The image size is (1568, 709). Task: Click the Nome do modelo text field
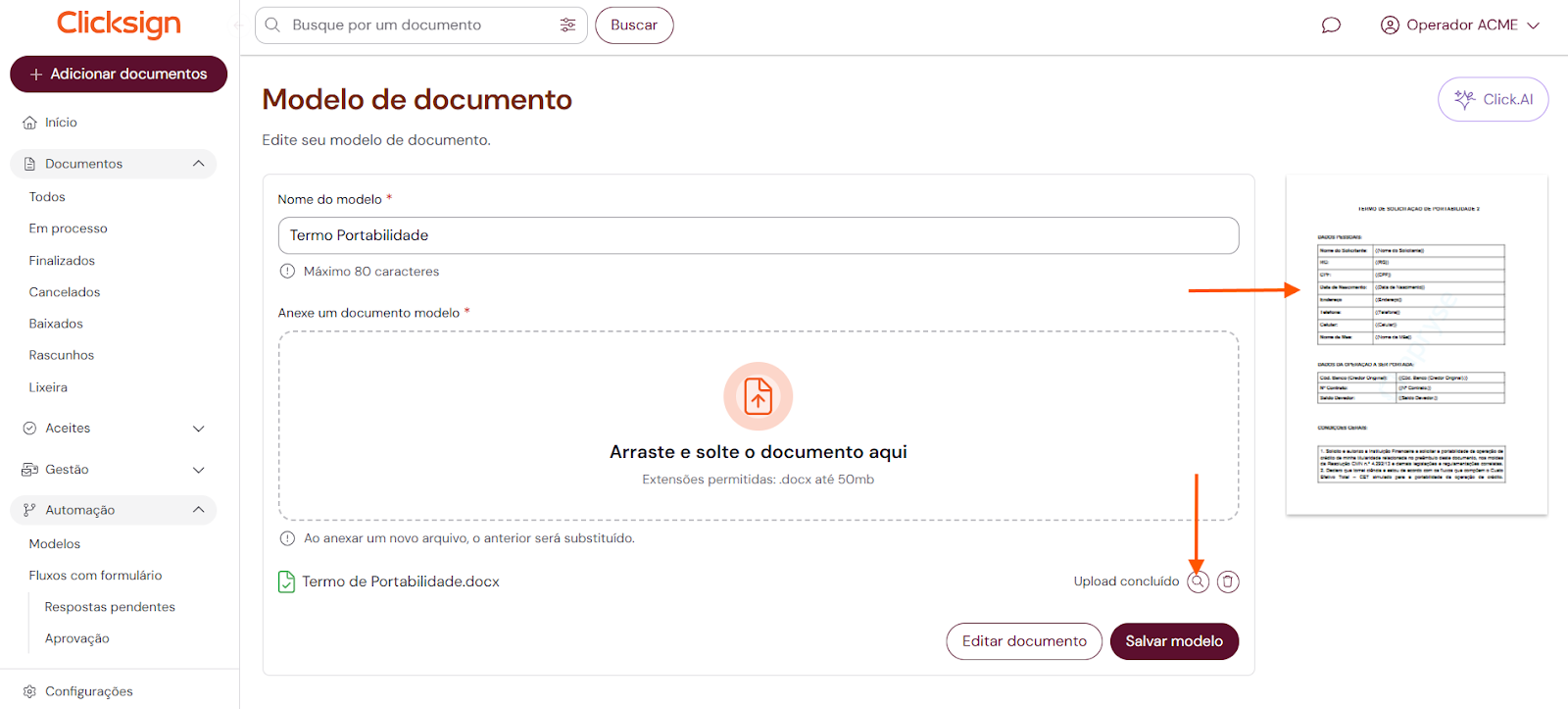[758, 235]
